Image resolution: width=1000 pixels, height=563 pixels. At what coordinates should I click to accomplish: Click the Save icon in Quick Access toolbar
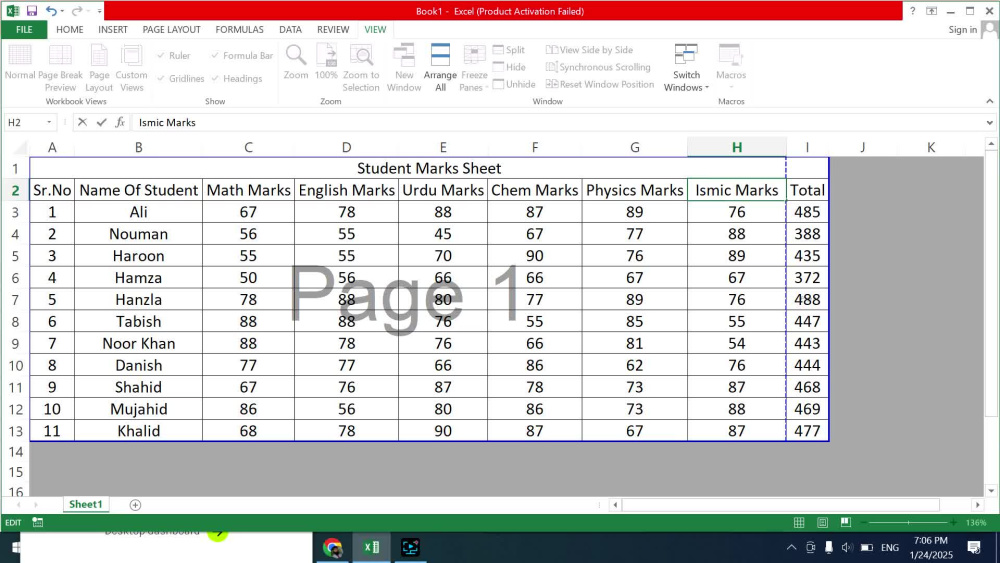coord(31,11)
